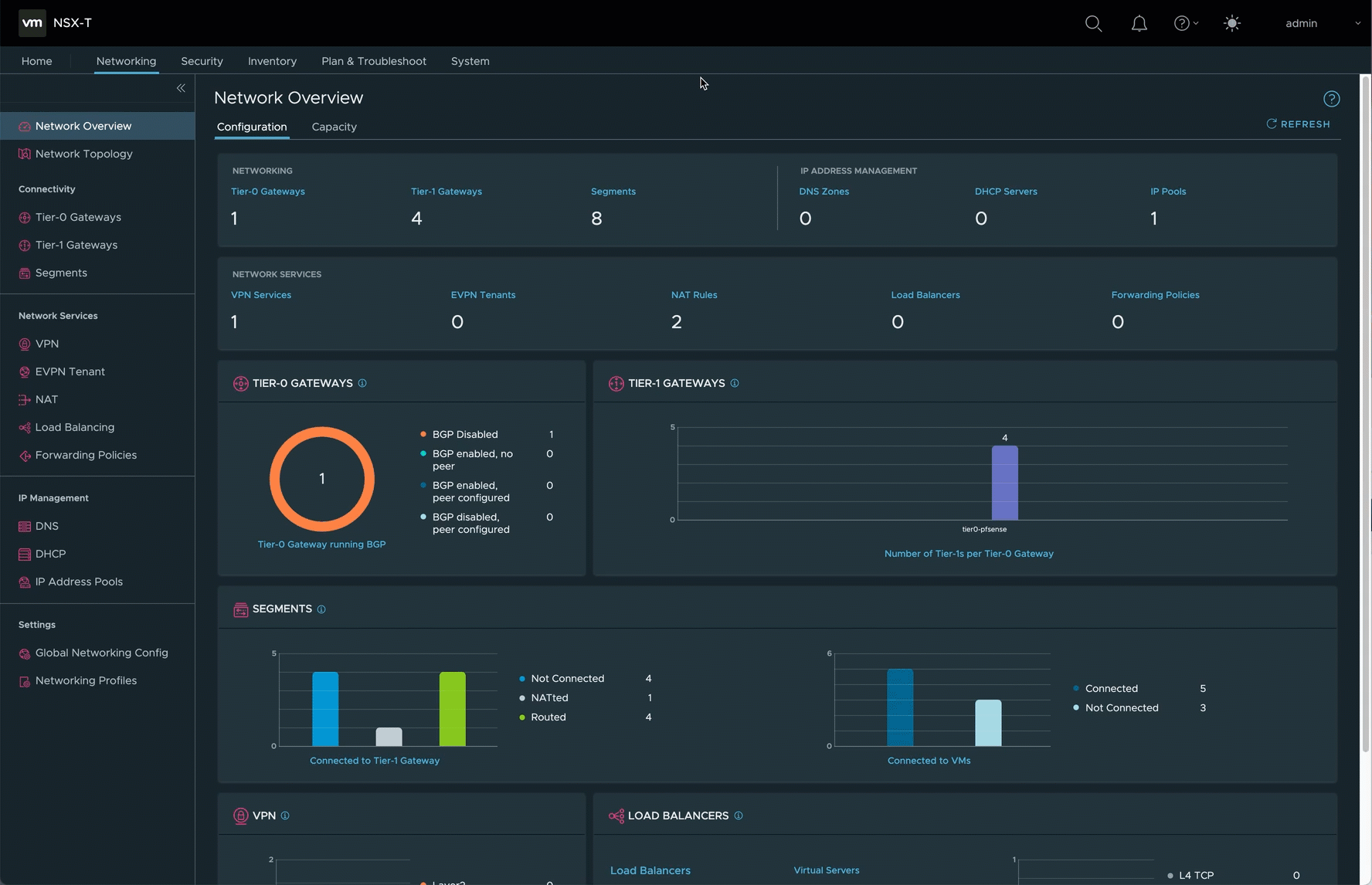
Task: Click the tier0-pfsense purple bar
Action: point(1004,483)
